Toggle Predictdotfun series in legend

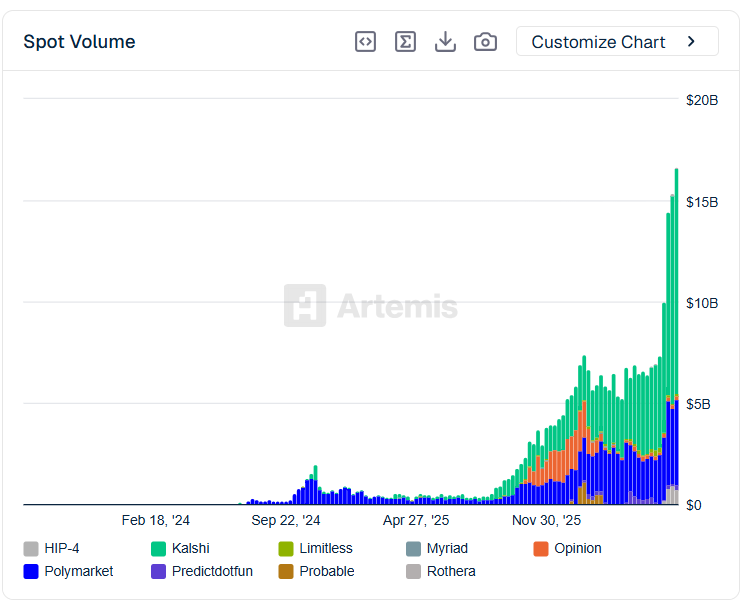pyautogui.click(x=202, y=571)
